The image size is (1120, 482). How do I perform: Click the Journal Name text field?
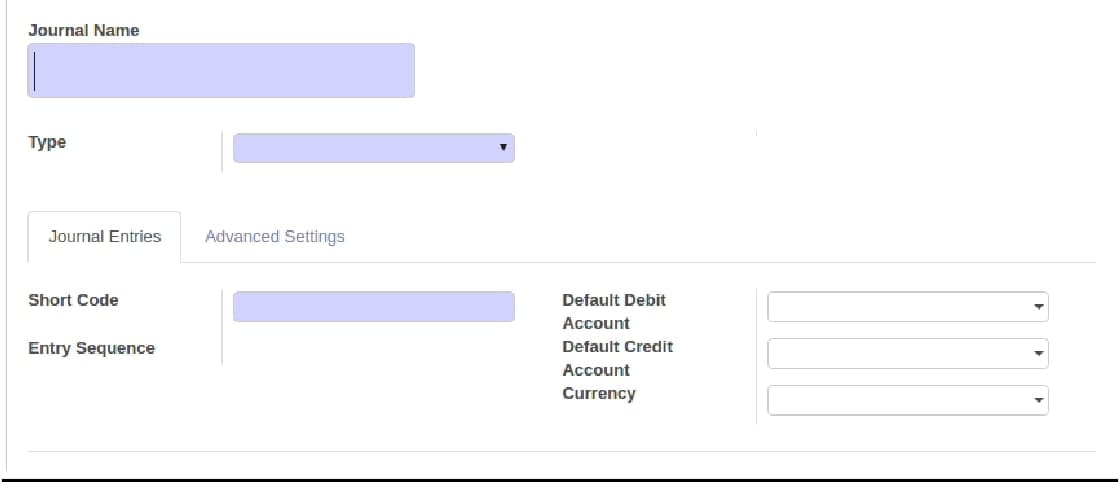[220, 70]
